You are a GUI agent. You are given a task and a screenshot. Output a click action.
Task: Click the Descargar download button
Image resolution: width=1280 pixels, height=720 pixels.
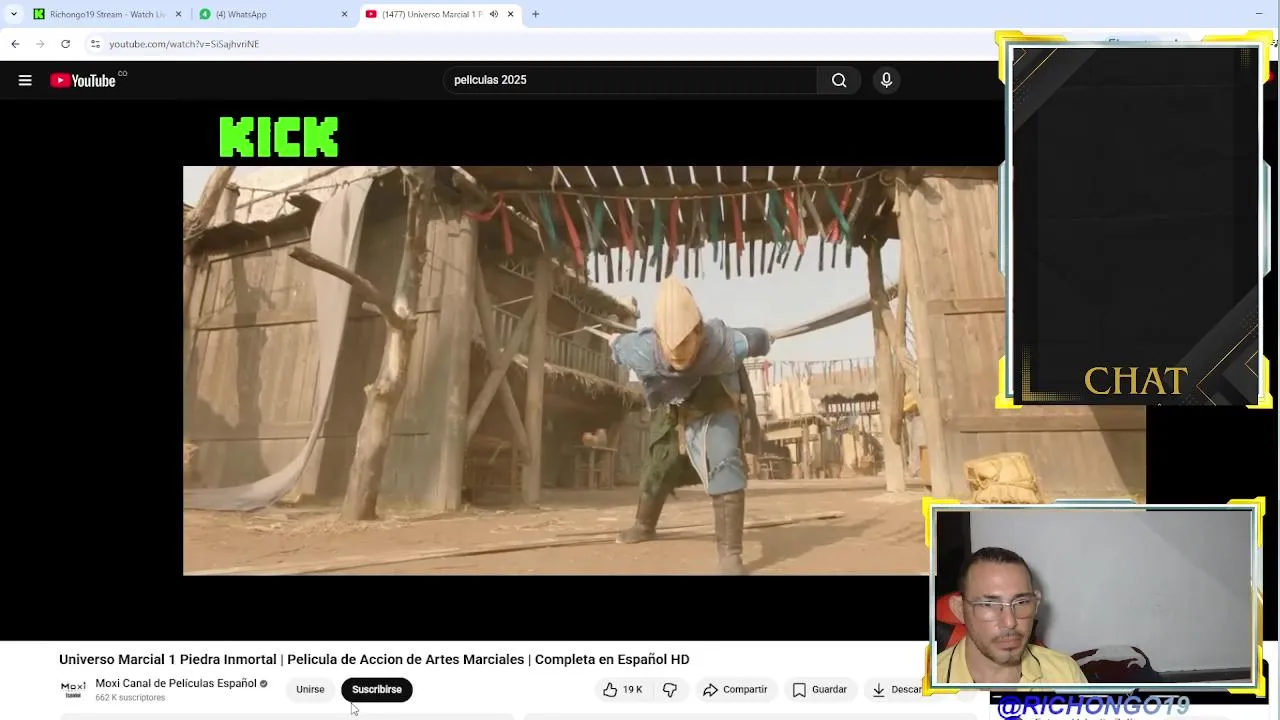[x=897, y=689]
